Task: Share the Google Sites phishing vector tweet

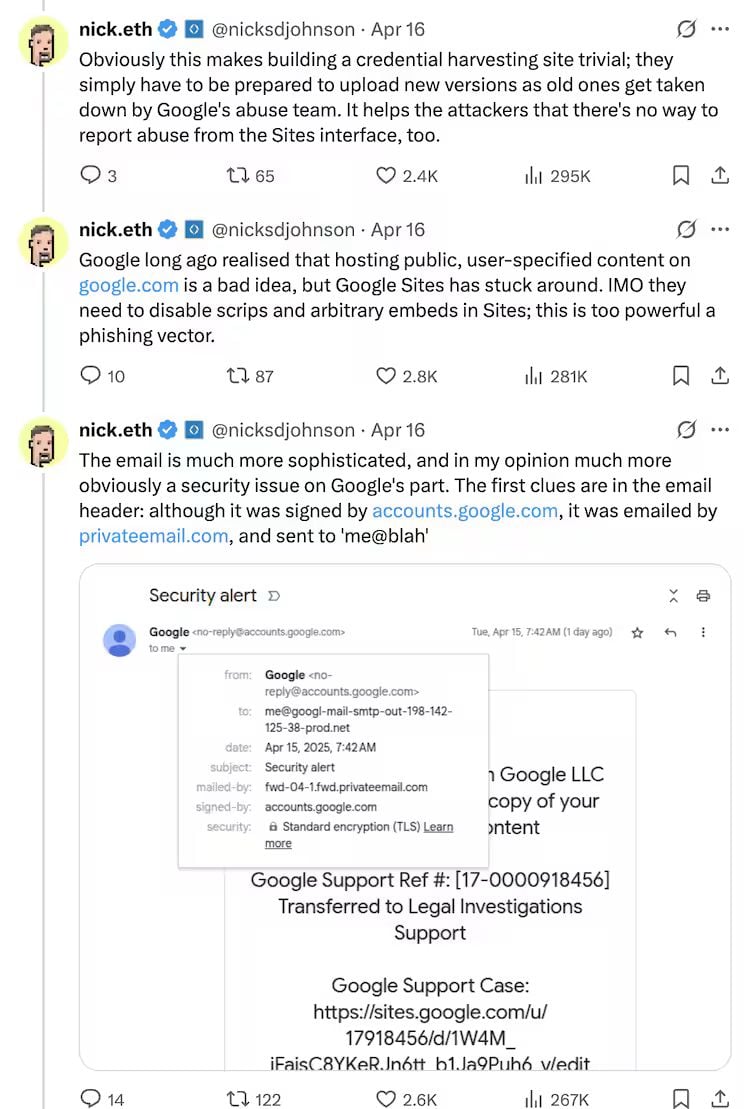Action: click(720, 376)
